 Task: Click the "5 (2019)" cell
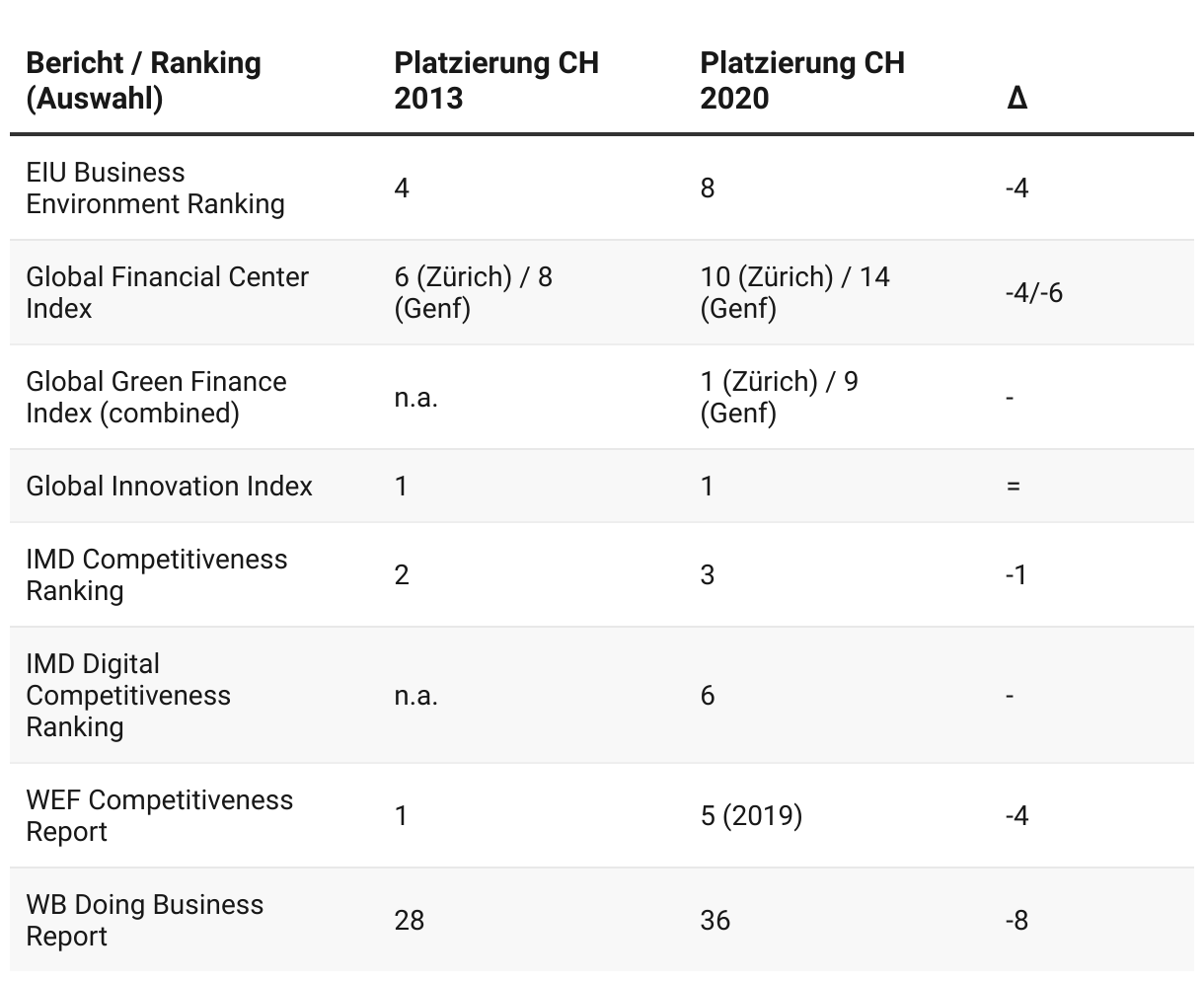click(751, 815)
